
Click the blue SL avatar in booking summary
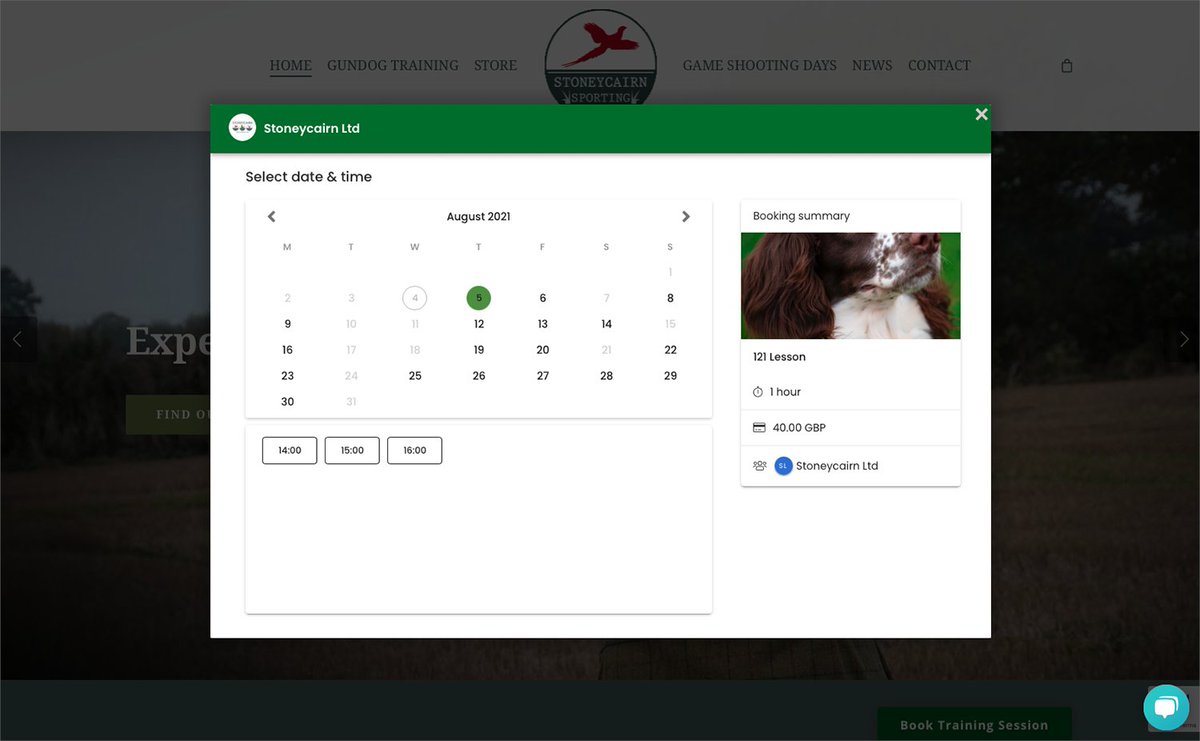pyautogui.click(x=783, y=466)
